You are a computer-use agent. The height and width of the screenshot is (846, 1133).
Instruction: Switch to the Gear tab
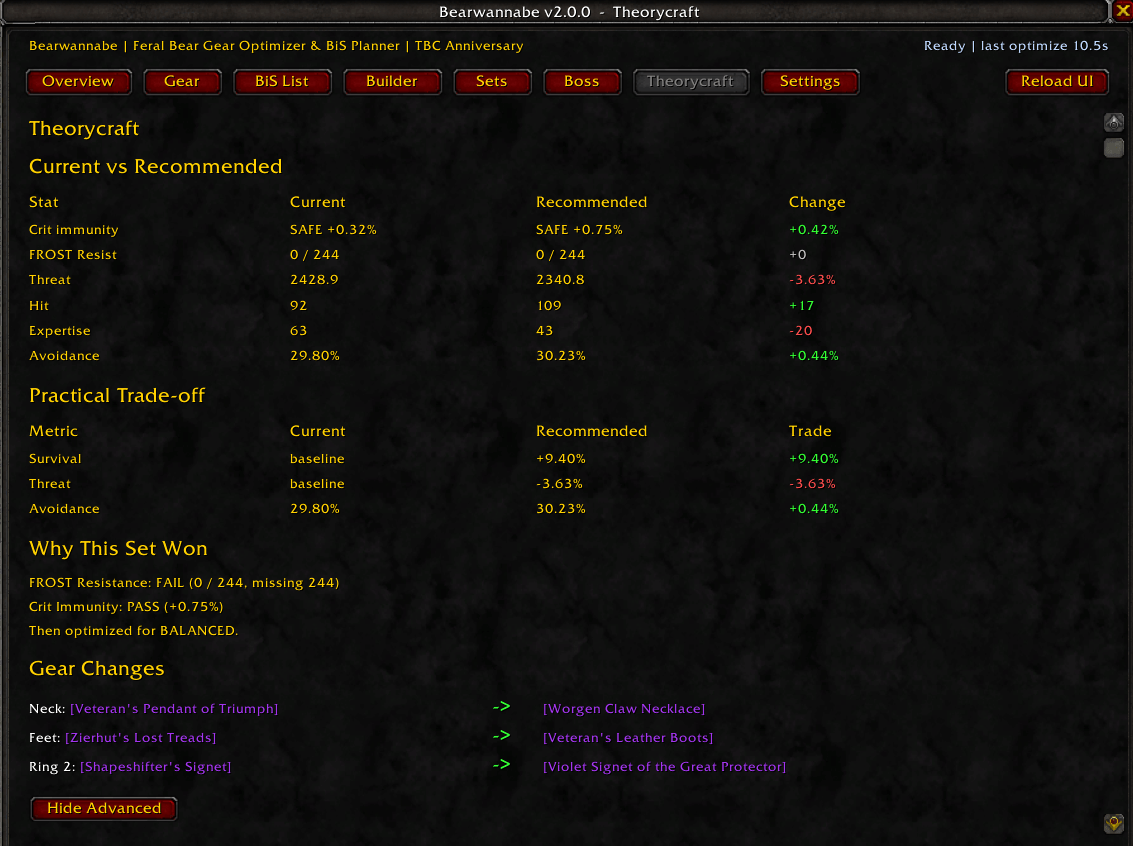[x=182, y=82]
